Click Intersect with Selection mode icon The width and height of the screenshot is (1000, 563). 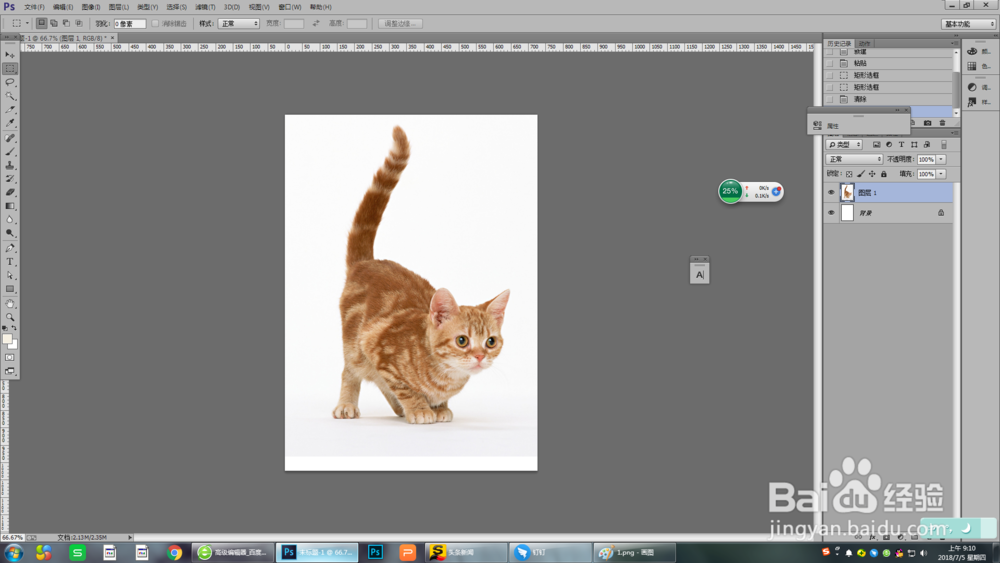[79, 23]
